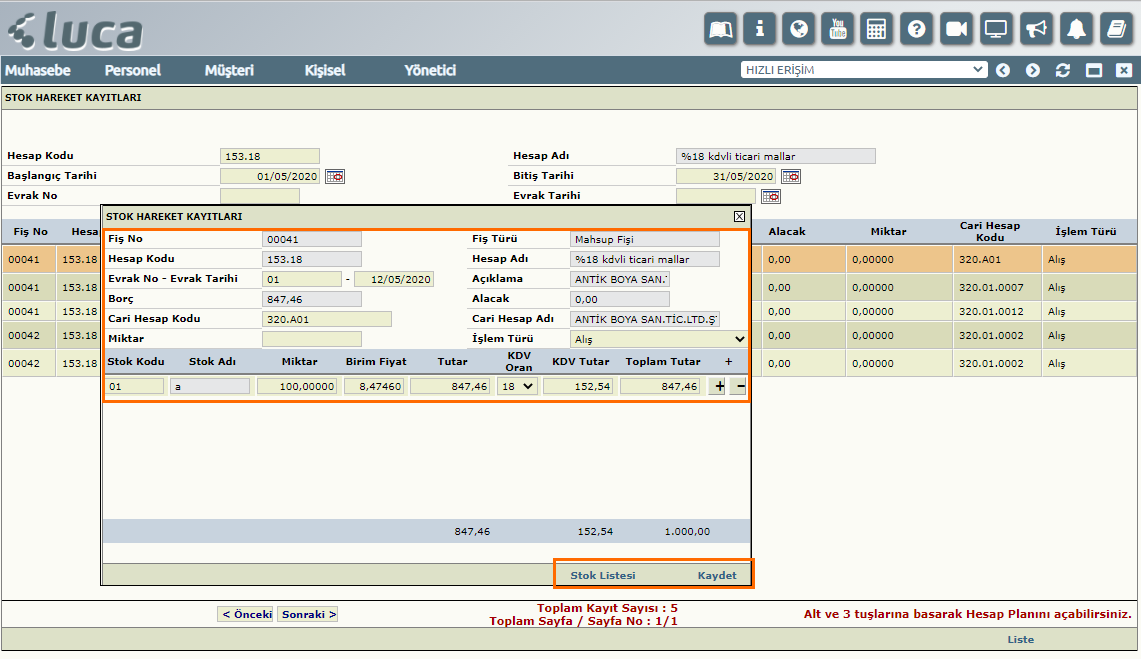1141x659 pixels.
Task: Click the empty Evrak Tarihi filter field
Action: 716,196
